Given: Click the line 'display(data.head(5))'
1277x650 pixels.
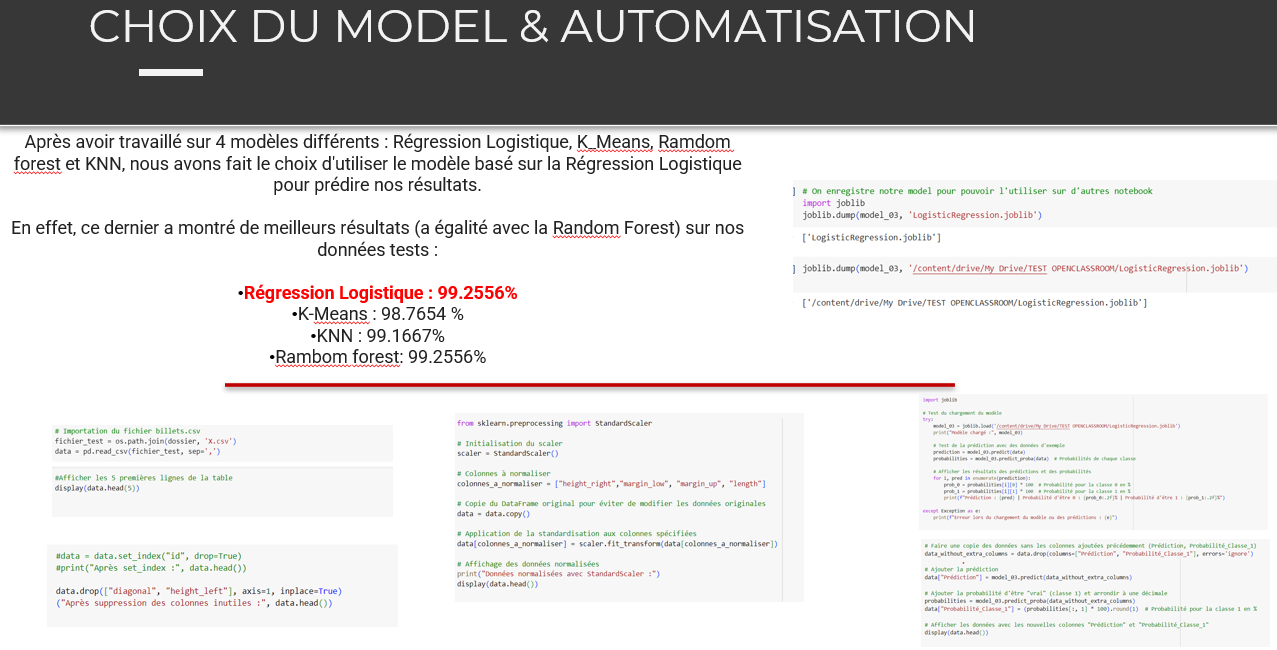Looking at the screenshot, I should pos(97,488).
